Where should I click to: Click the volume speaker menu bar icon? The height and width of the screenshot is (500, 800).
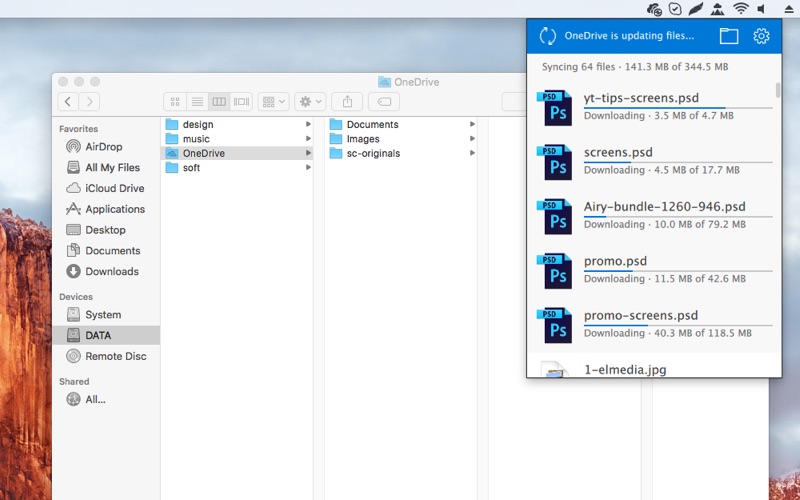coord(762,9)
